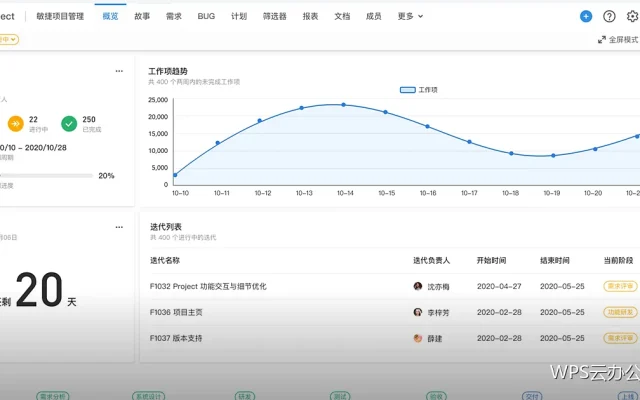The width and height of the screenshot is (640, 400).
Task: Open the help question mark icon
Action: tap(609, 16)
